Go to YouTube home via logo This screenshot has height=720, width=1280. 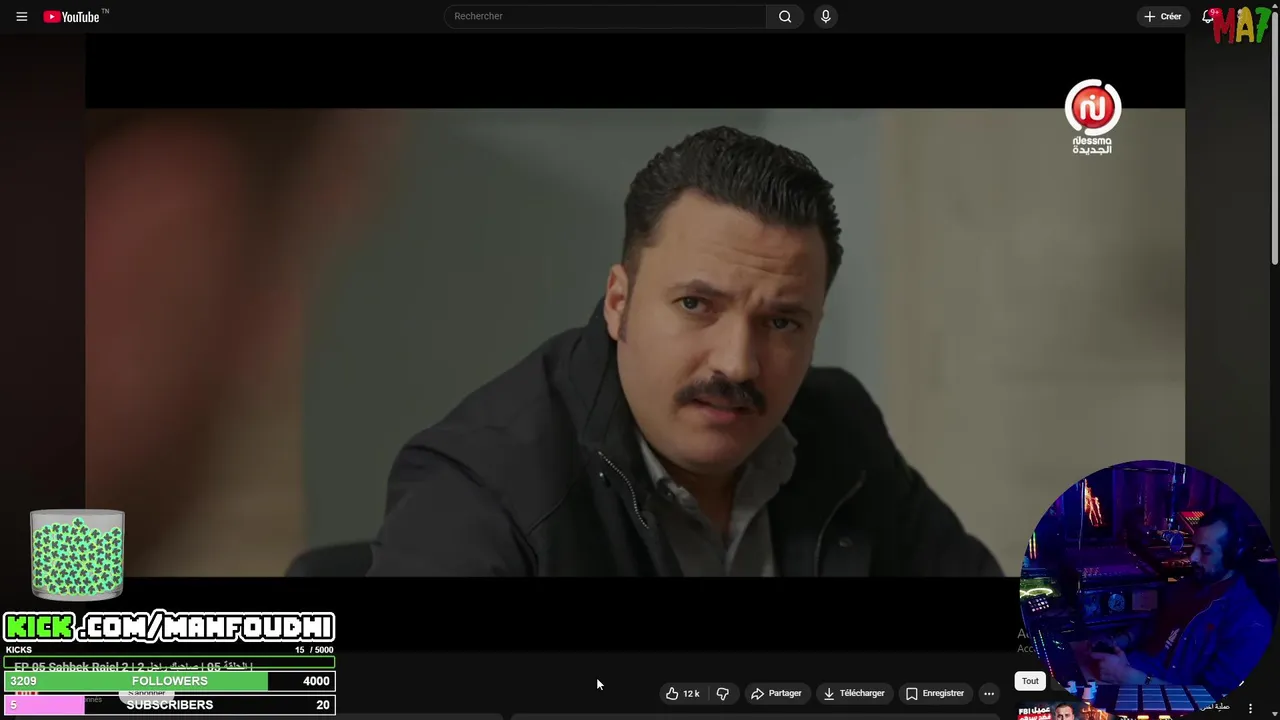coord(72,16)
